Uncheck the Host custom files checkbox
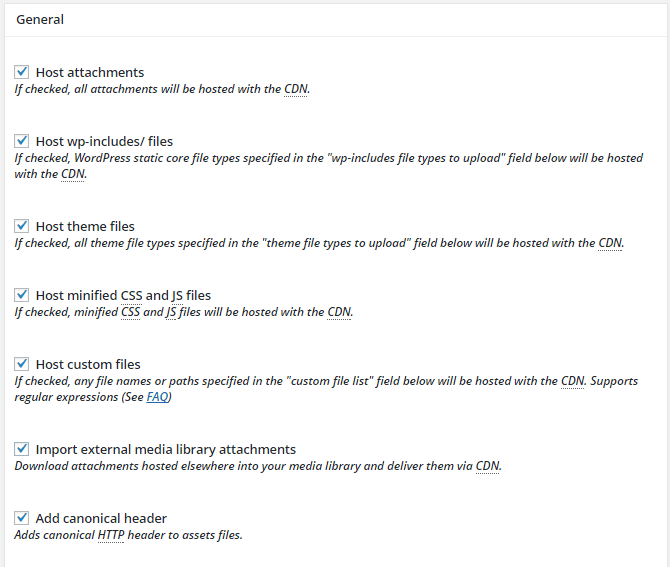This screenshot has width=670, height=567. coord(21,364)
